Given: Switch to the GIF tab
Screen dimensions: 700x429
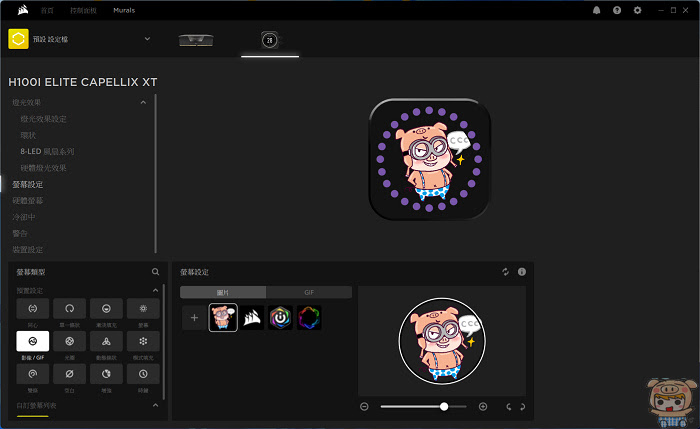Looking at the screenshot, I should pos(309,292).
